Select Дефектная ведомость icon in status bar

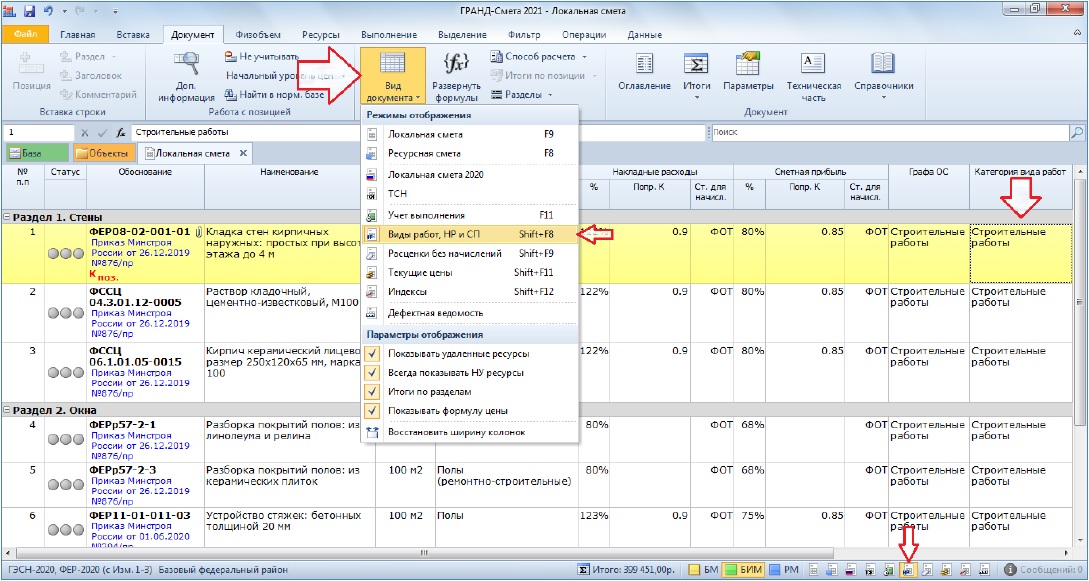point(985,570)
